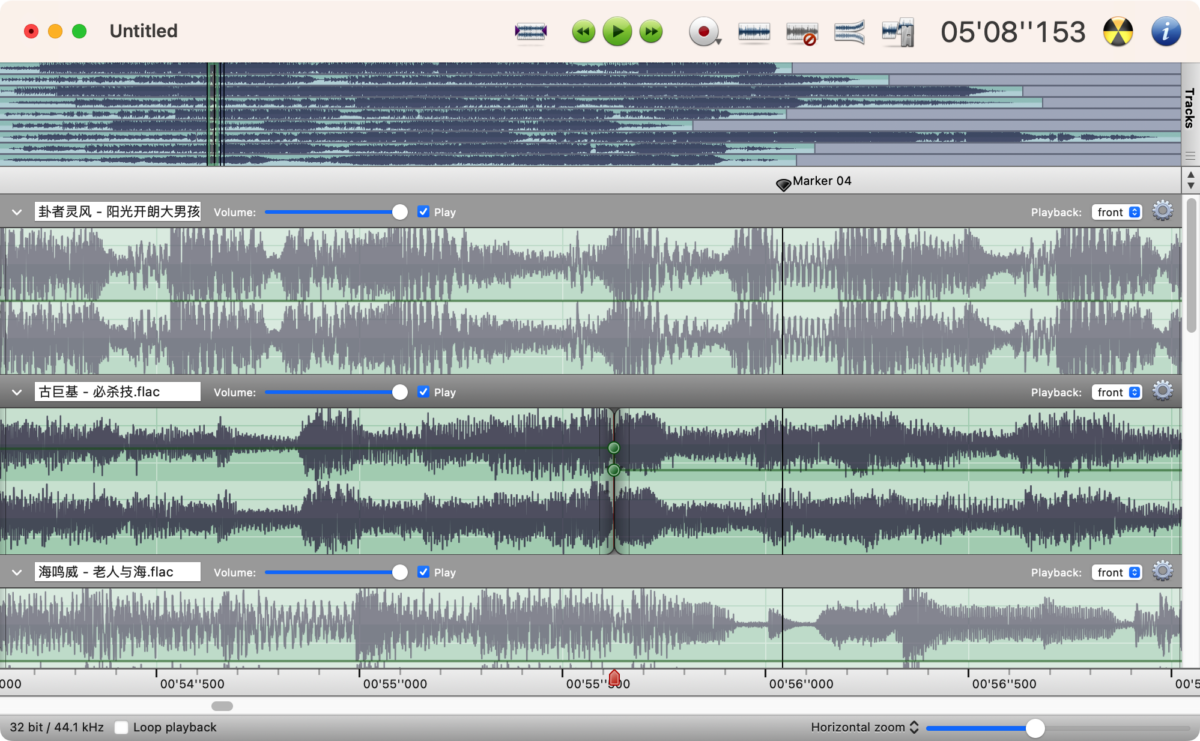This screenshot has width=1200, height=741.
Task: Open Playback dropdown for 卦者灵风 track
Action: [x=1117, y=212]
